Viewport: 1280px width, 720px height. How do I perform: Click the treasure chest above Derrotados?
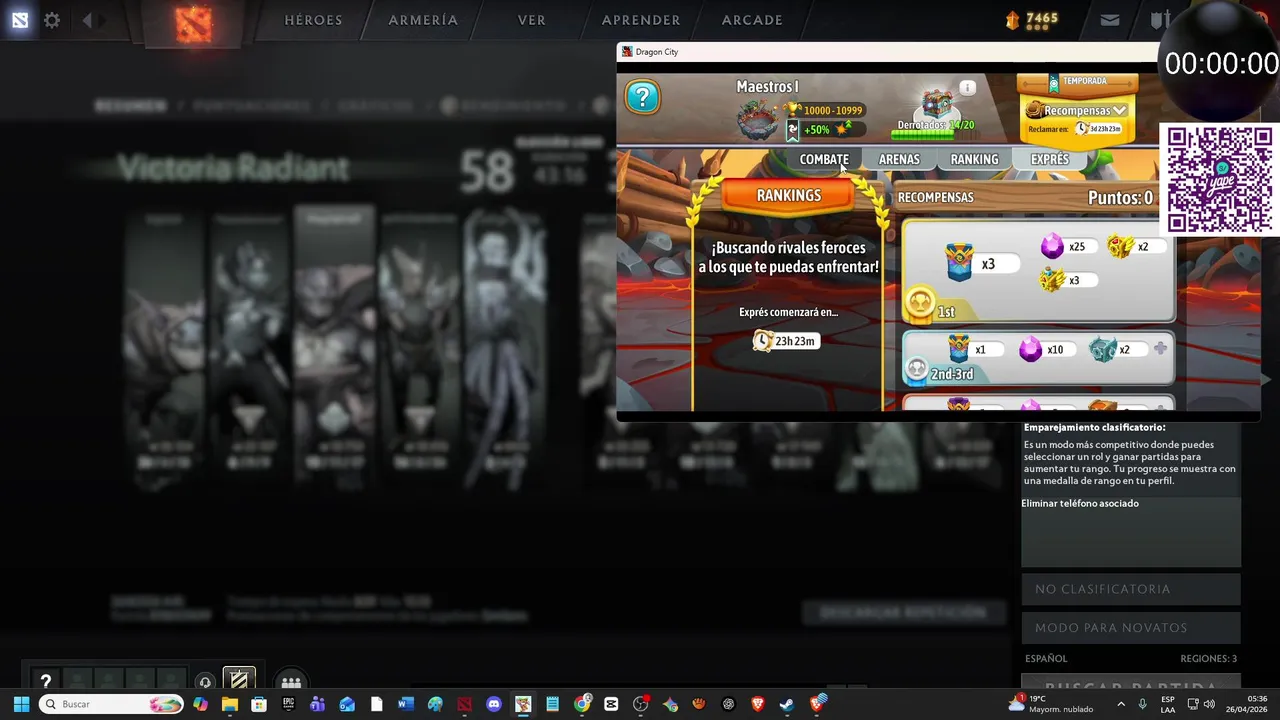[x=937, y=103]
